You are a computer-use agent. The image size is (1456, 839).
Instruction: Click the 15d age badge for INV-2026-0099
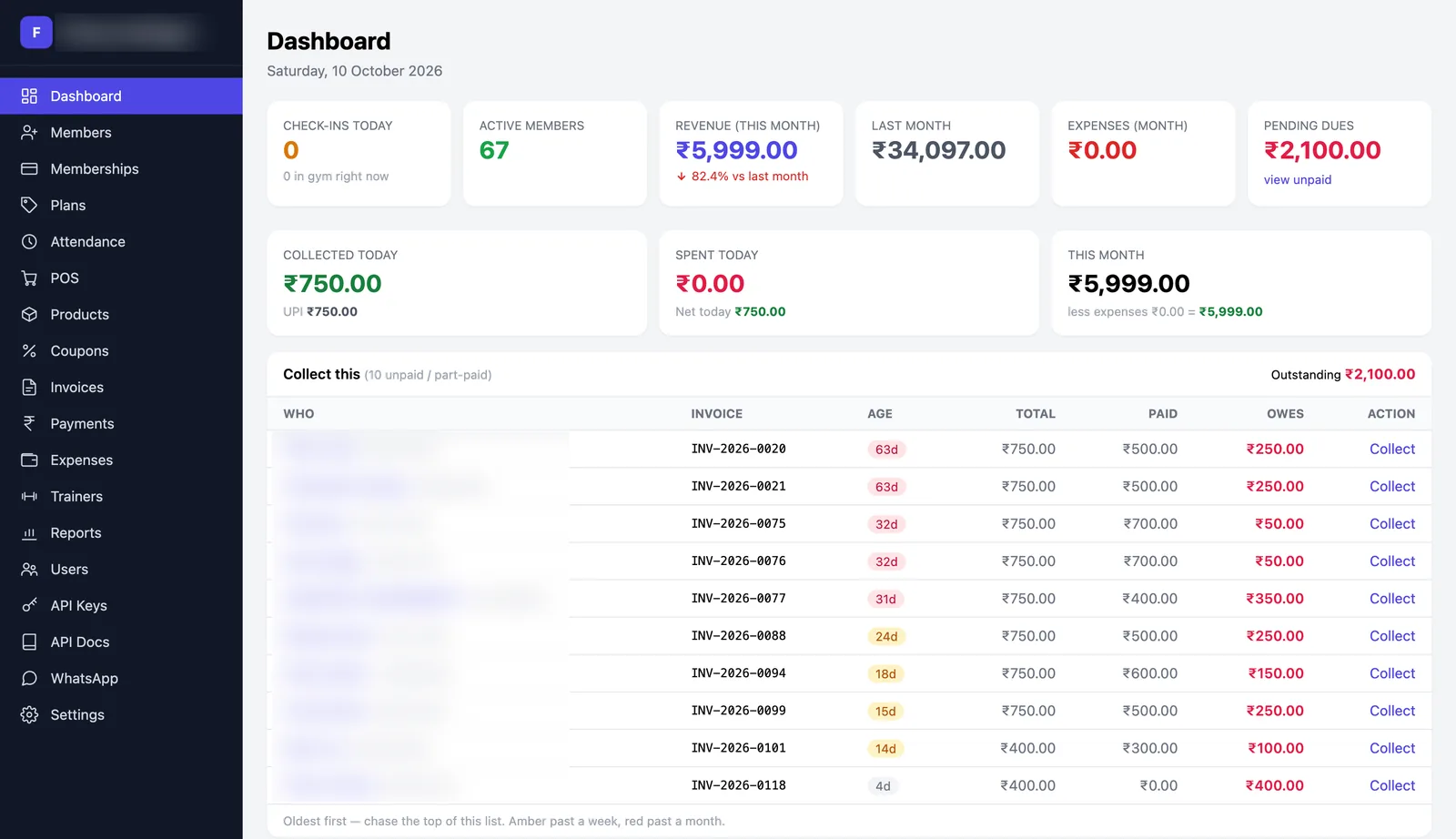885,712
